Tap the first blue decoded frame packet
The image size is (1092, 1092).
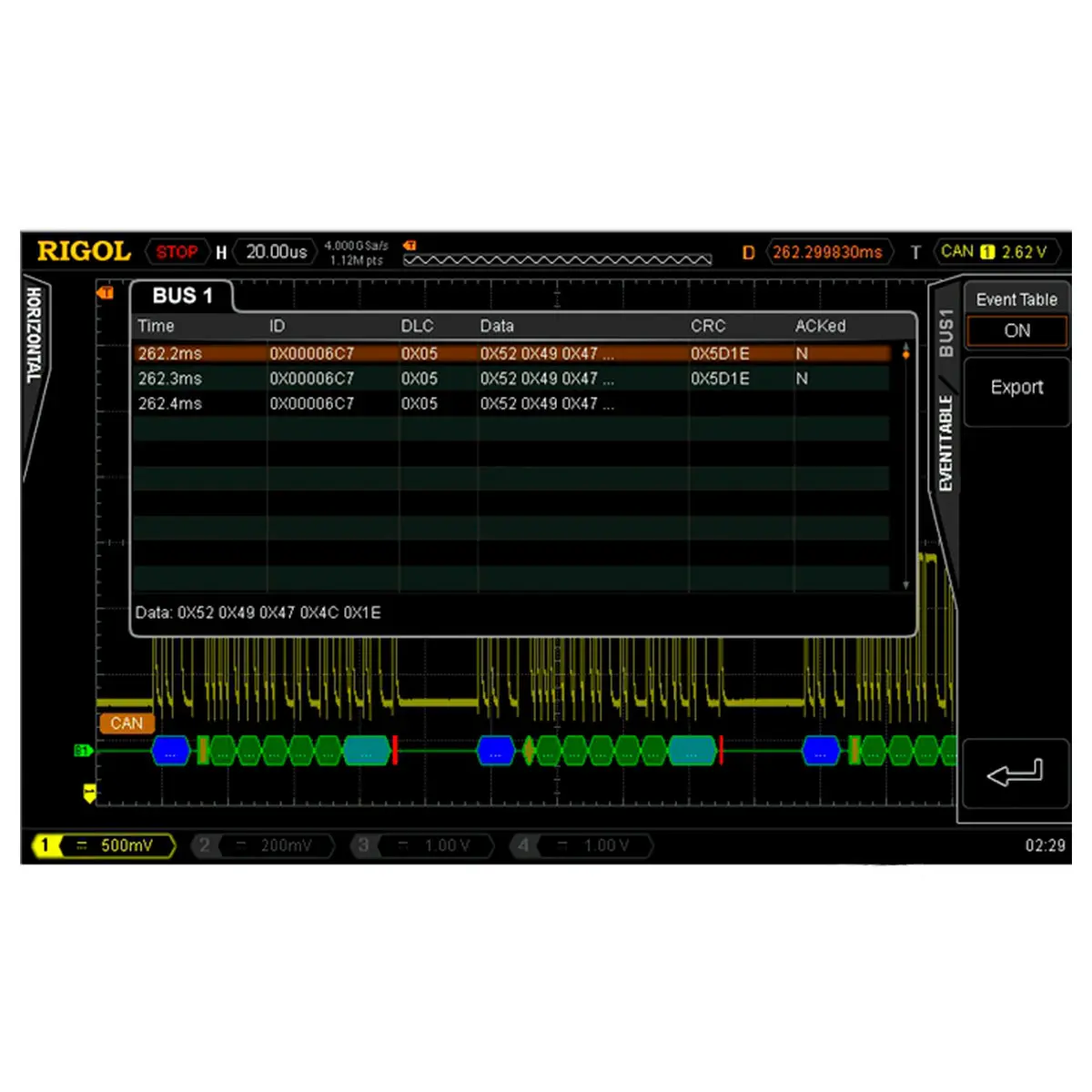(x=170, y=751)
